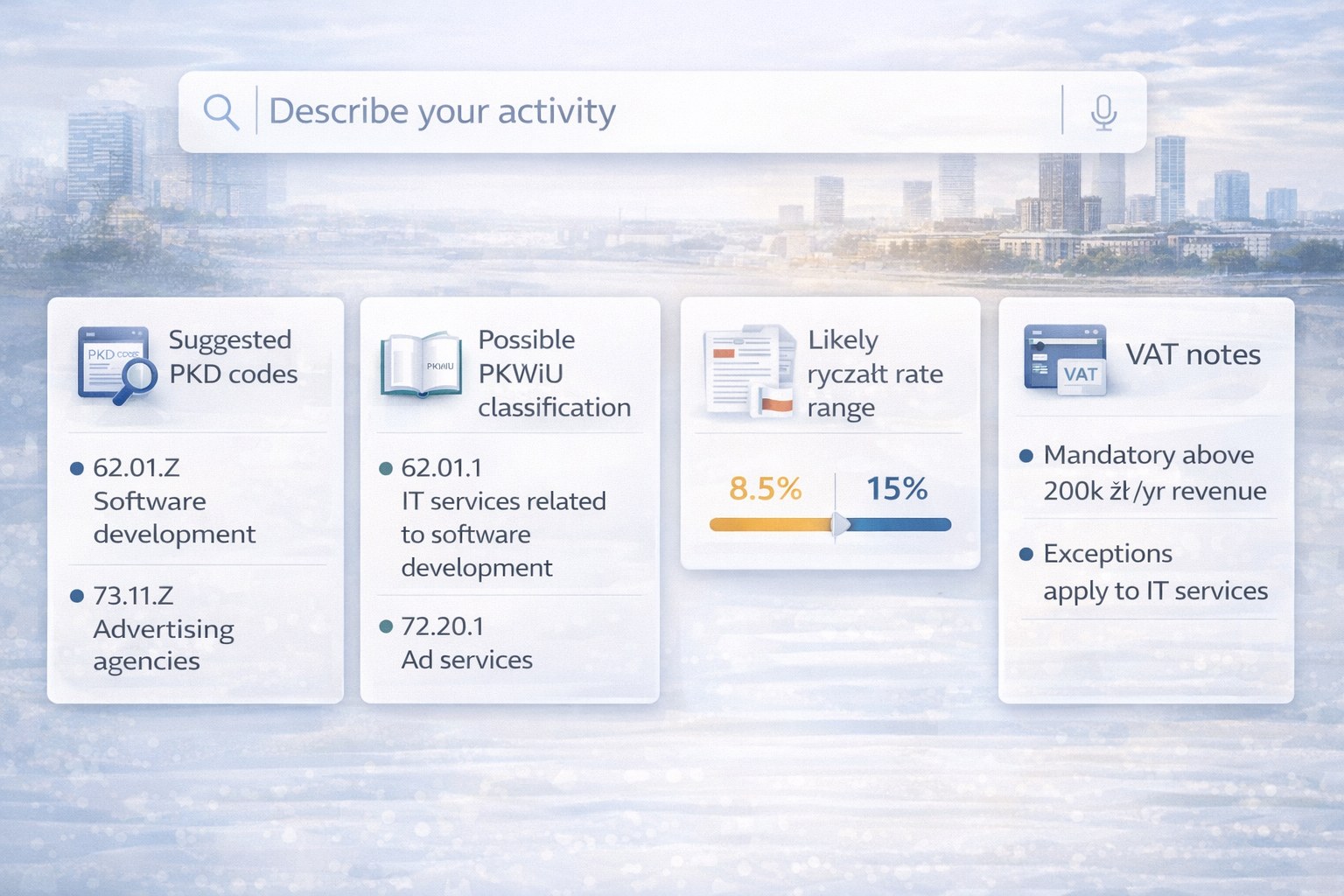Click the 'Possible PKWiU classification' heading

click(554, 374)
